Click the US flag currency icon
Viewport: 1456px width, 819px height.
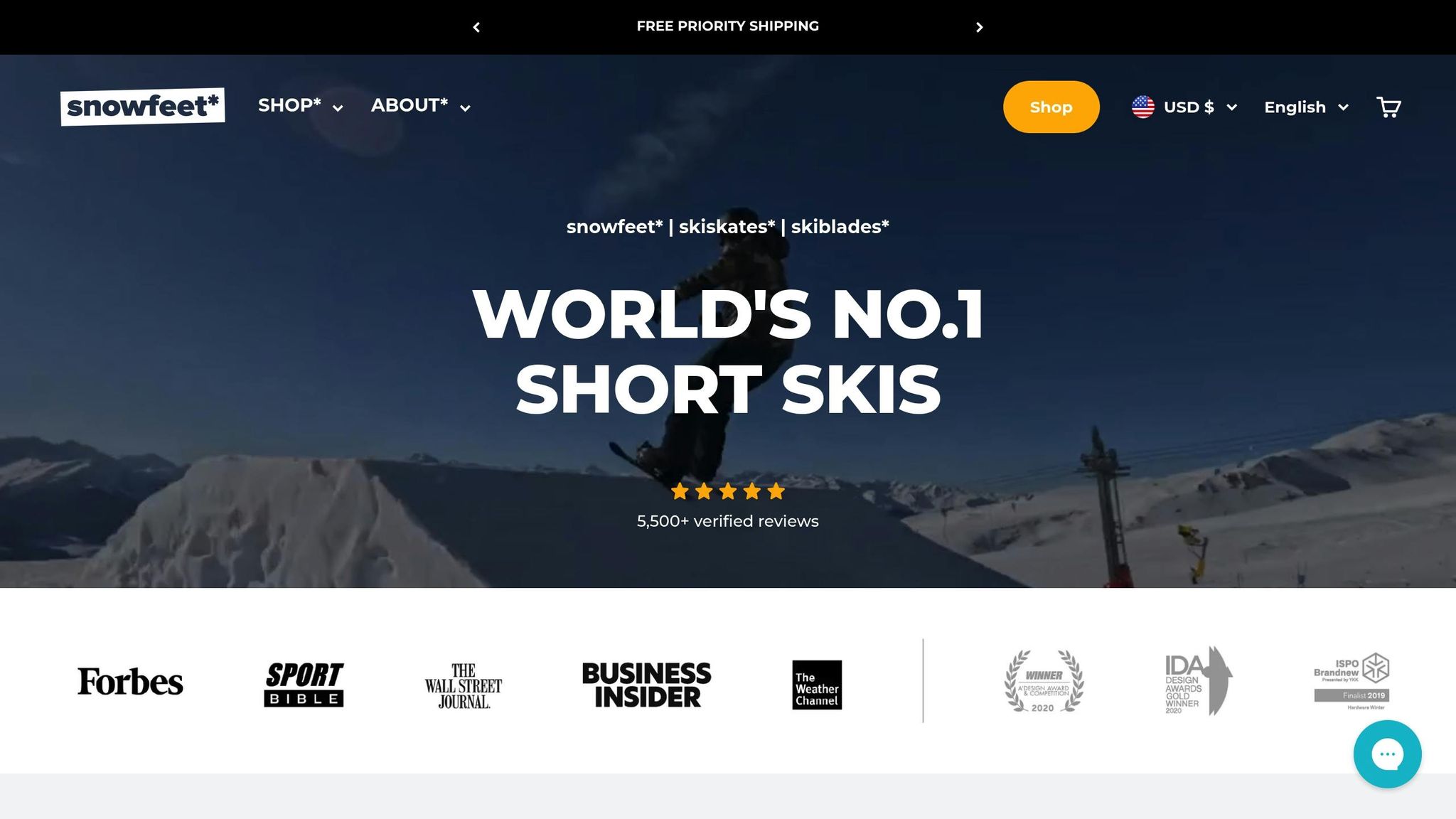click(1142, 107)
